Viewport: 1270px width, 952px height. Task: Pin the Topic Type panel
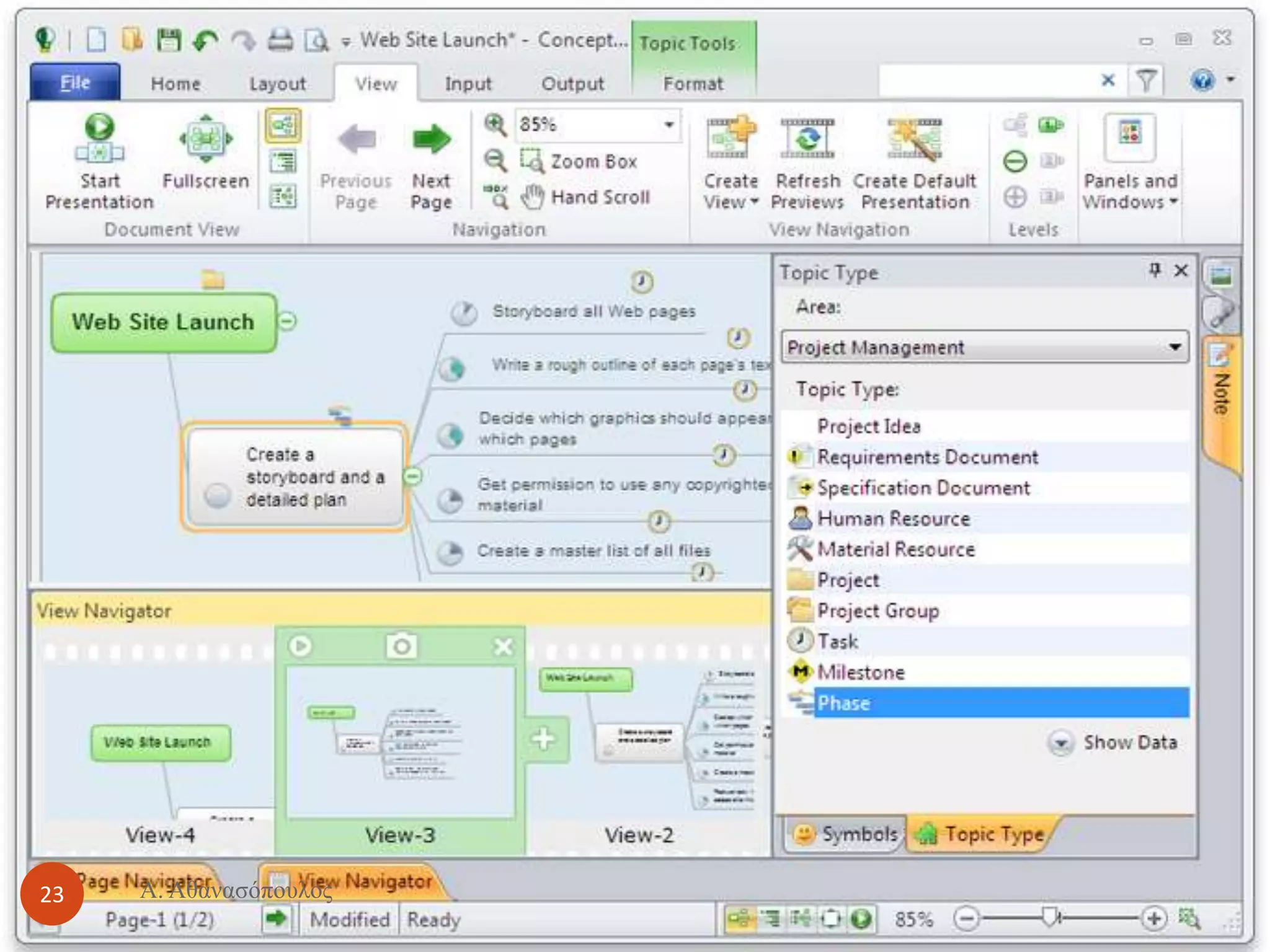(x=1155, y=270)
